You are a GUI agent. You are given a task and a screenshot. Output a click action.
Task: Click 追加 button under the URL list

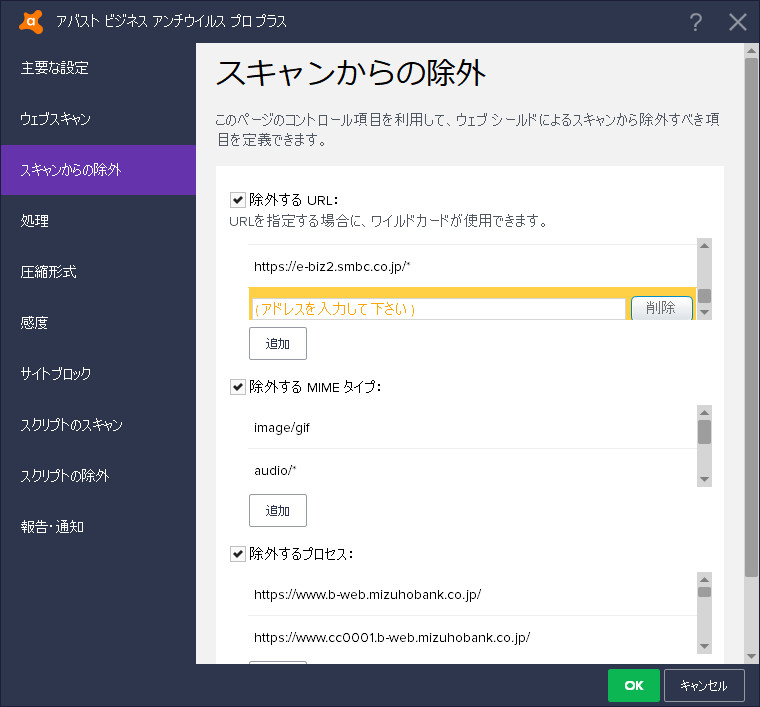click(278, 344)
